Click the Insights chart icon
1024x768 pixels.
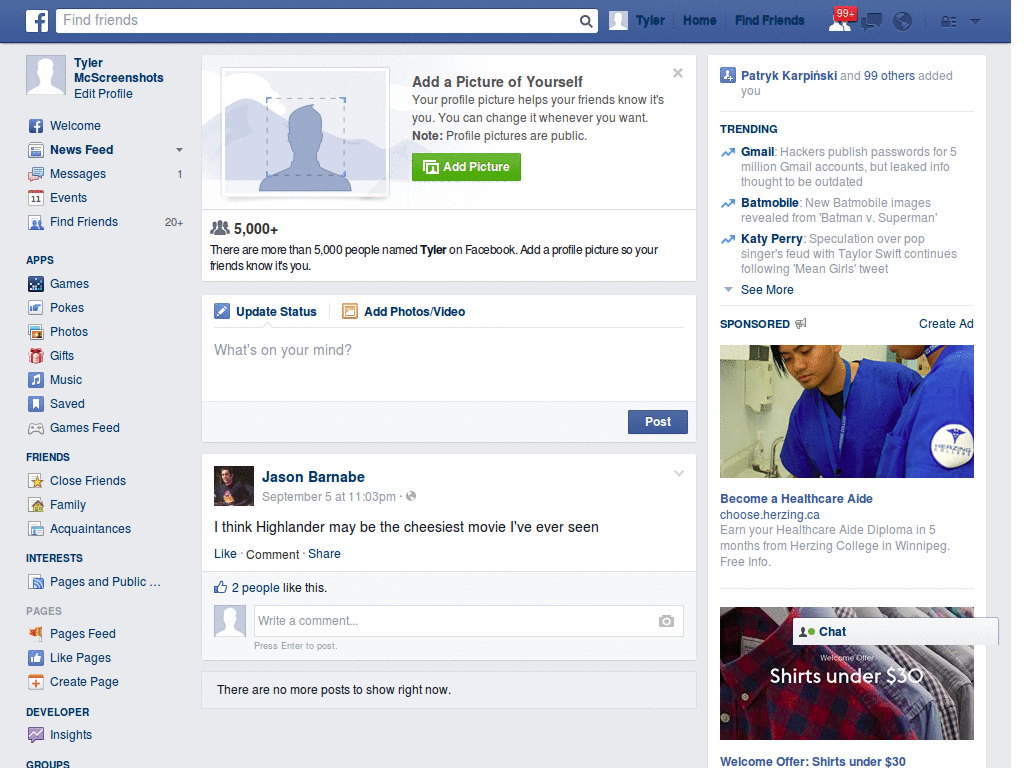click(x=36, y=735)
